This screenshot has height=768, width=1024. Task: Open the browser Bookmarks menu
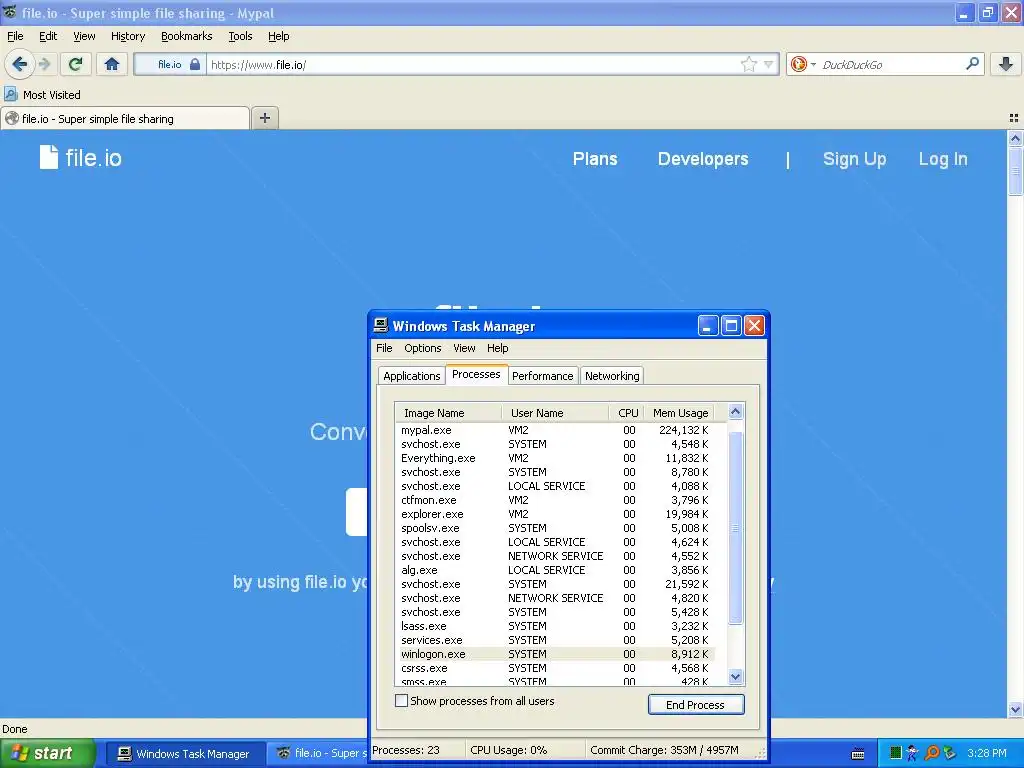187,36
